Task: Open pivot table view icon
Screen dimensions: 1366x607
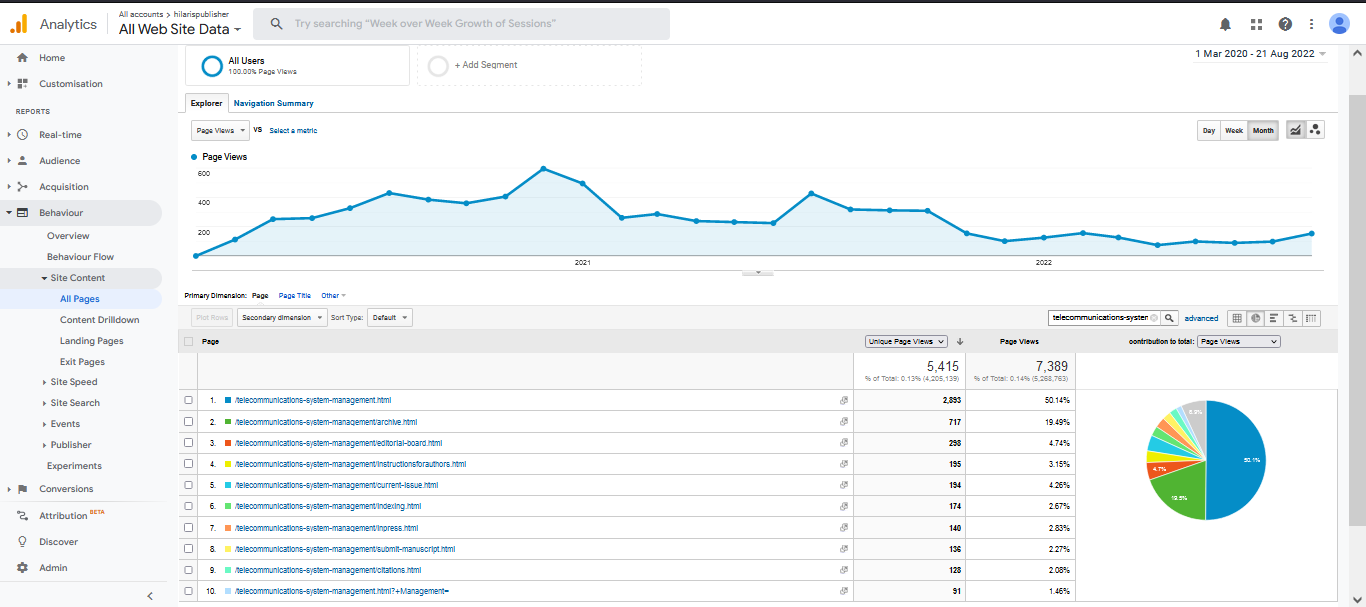Action: pos(1311,318)
